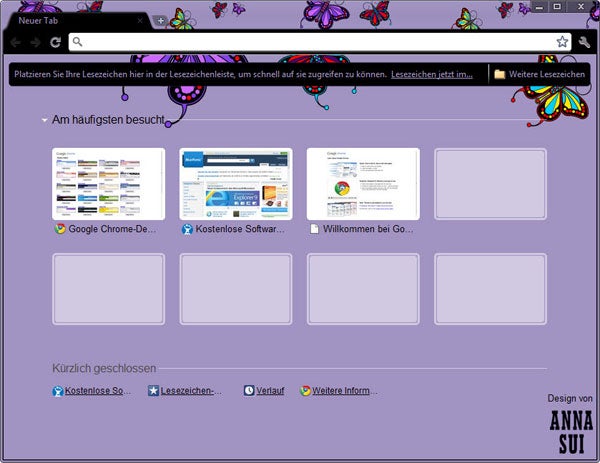
Task: Open the Willkommen bei Google thumbnail
Action: pyautogui.click(x=363, y=184)
